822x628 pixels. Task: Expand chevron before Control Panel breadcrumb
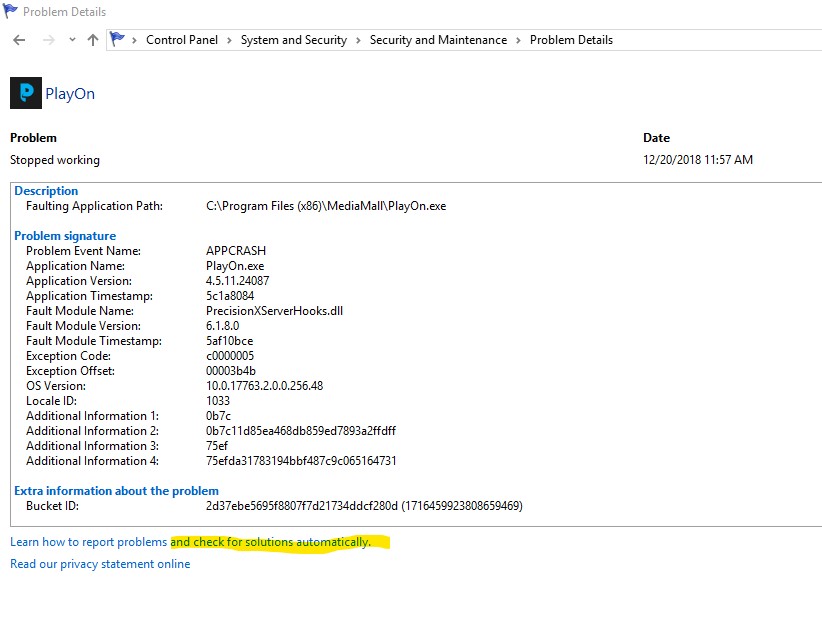pyautogui.click(x=134, y=40)
